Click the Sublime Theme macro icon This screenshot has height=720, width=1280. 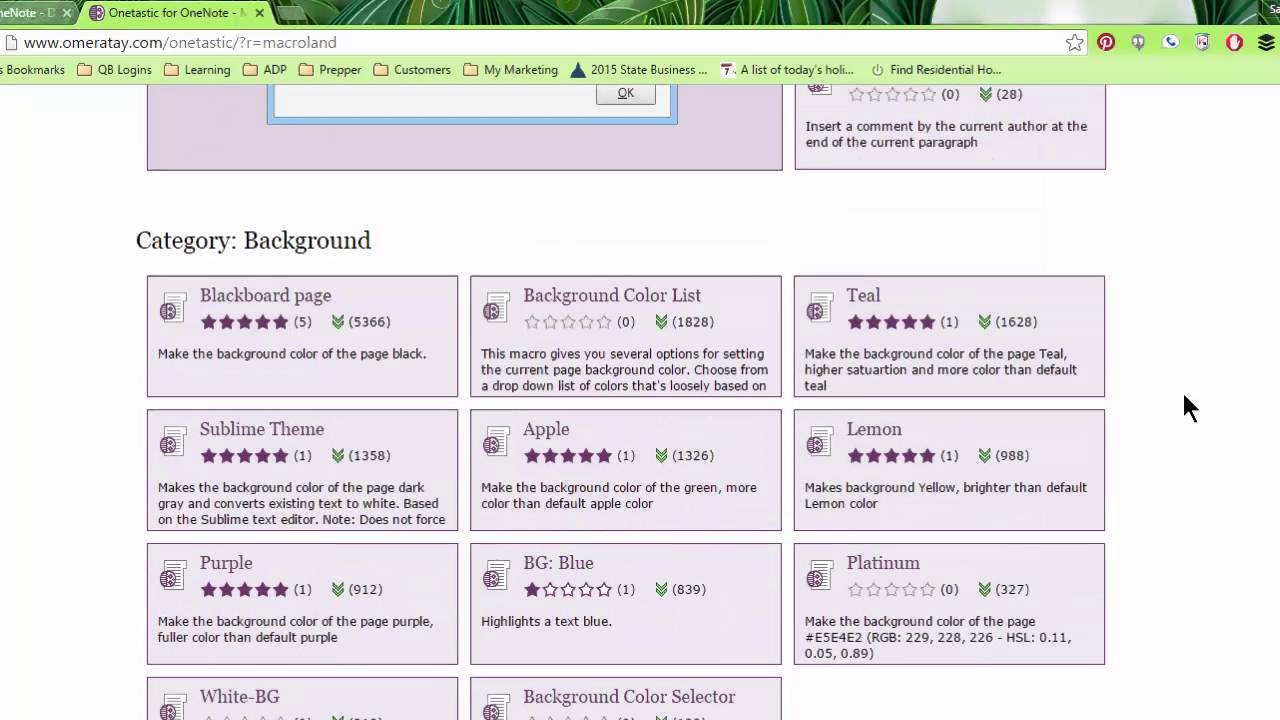pos(173,442)
